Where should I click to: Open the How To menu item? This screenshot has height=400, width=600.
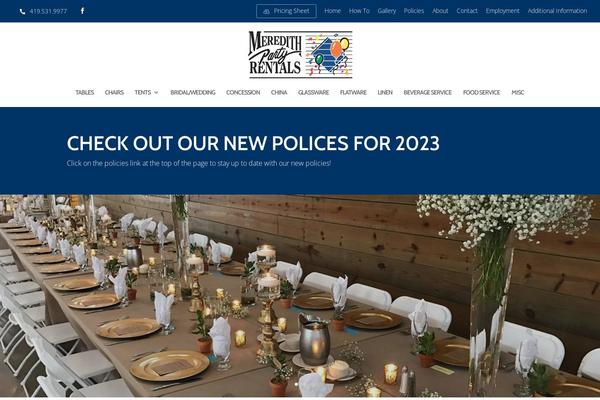click(359, 11)
